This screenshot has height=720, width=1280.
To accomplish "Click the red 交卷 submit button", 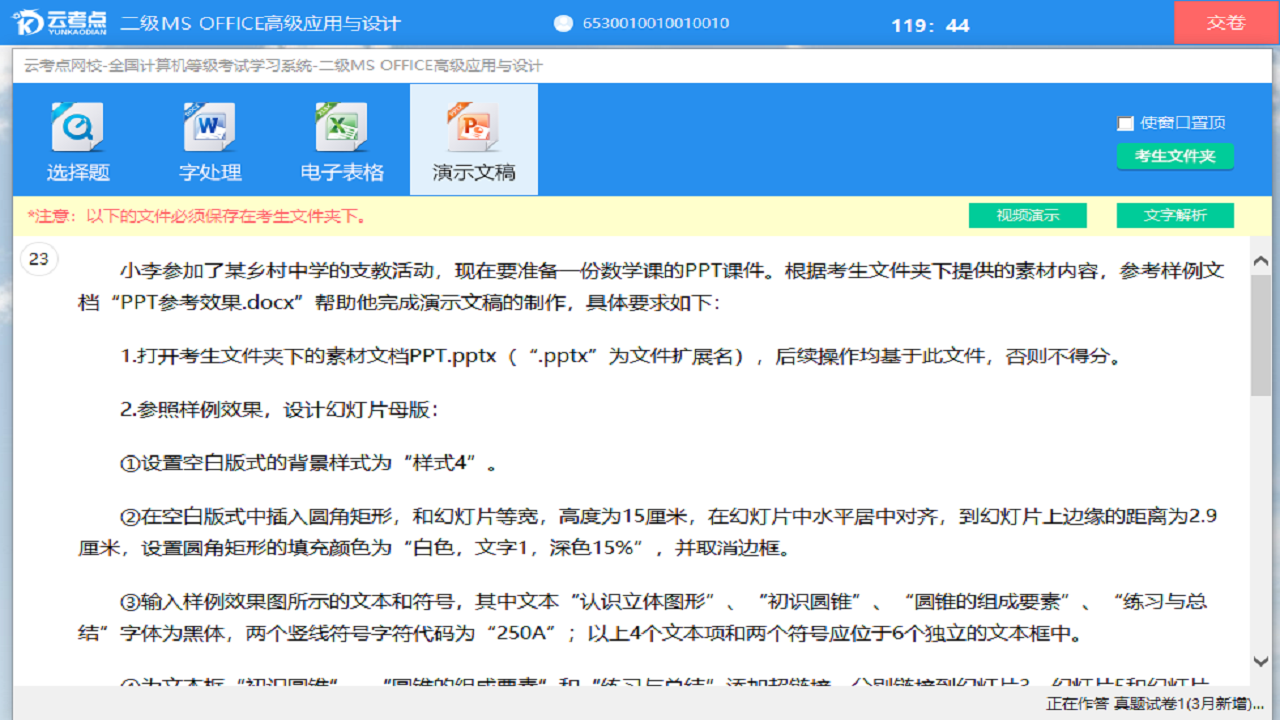I will [1224, 22].
